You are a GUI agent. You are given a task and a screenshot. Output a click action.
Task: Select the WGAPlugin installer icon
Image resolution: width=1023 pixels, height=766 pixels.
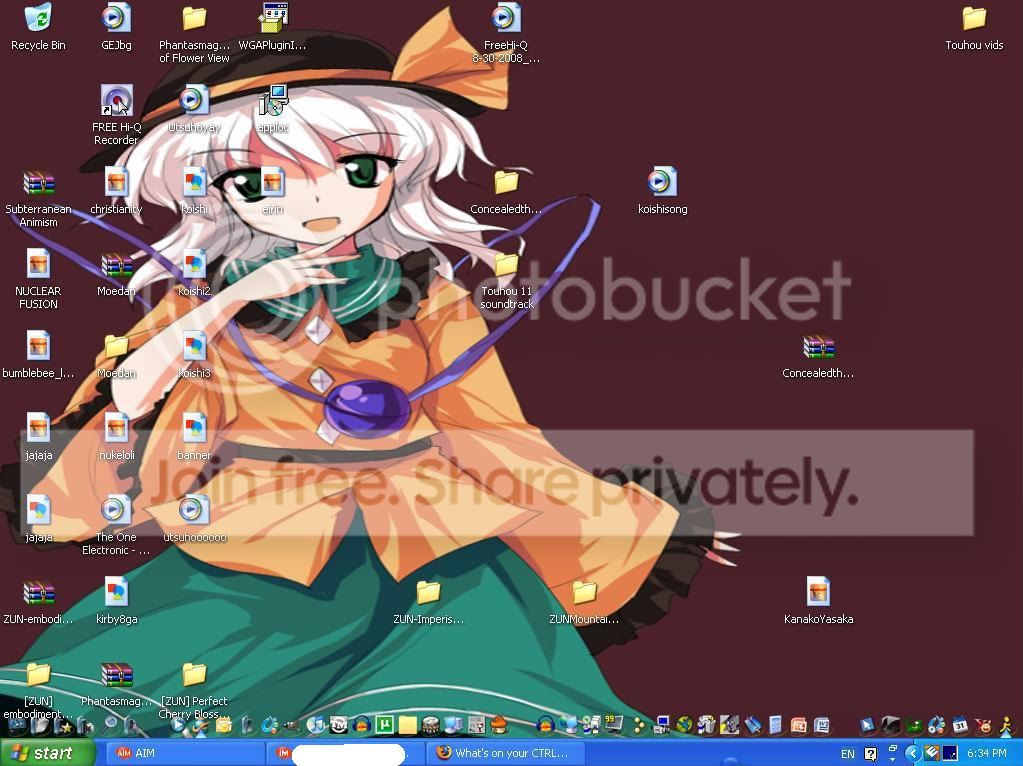coord(272,20)
